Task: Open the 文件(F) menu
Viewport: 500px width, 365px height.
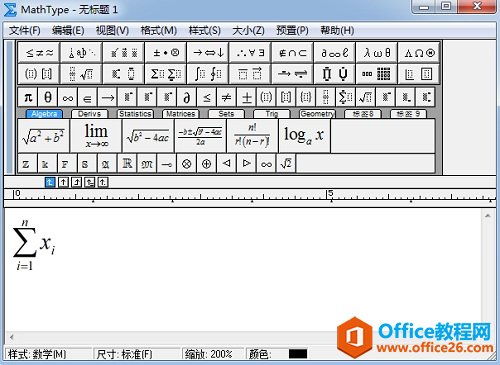Action: point(25,31)
